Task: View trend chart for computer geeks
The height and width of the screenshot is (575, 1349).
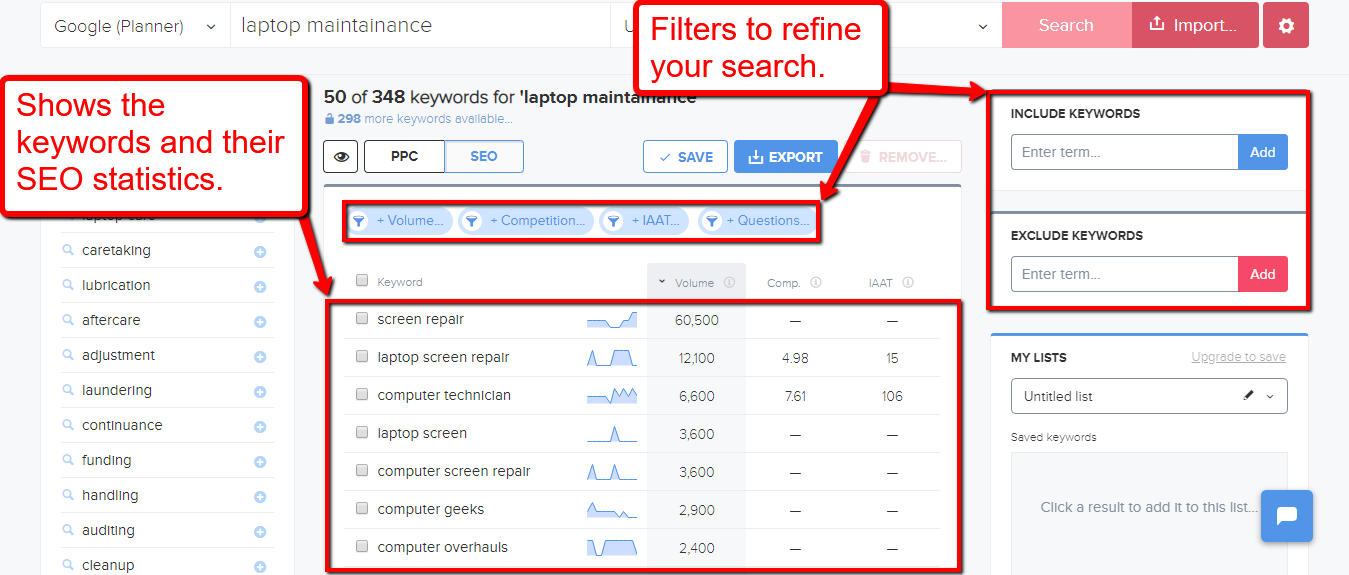Action: click(x=611, y=510)
